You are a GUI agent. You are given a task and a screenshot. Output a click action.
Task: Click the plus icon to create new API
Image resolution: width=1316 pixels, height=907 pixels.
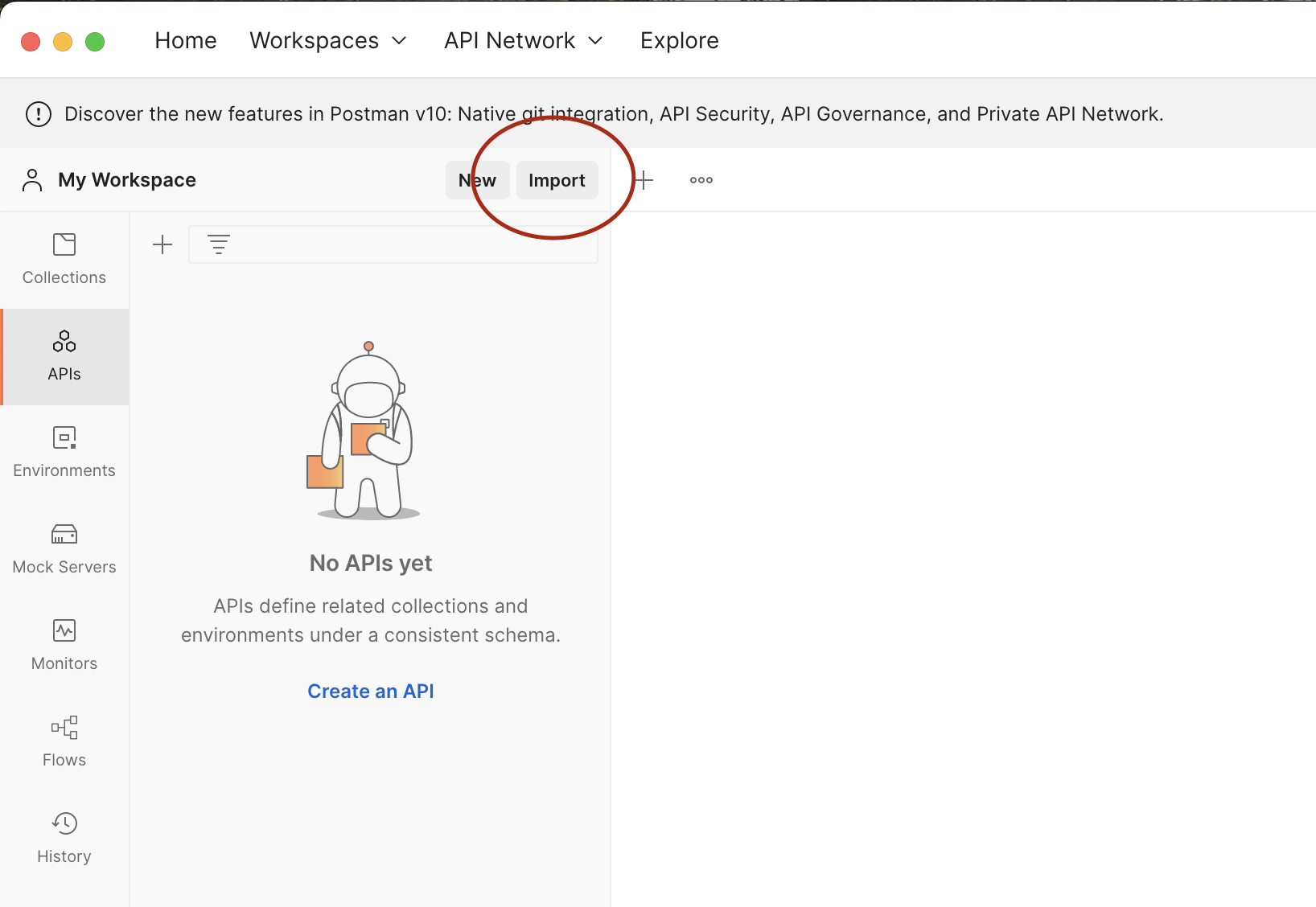(162, 244)
